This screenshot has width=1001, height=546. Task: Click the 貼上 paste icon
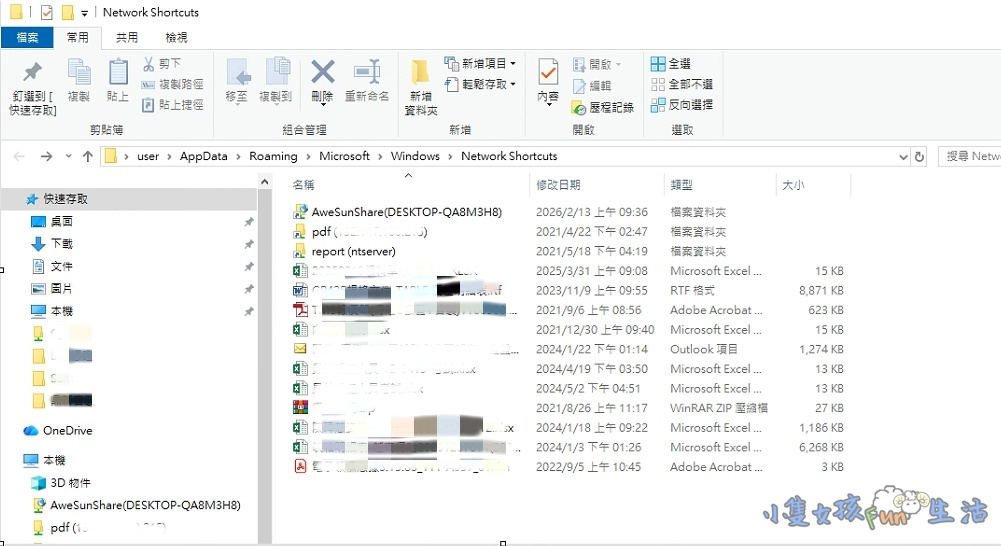click(118, 74)
